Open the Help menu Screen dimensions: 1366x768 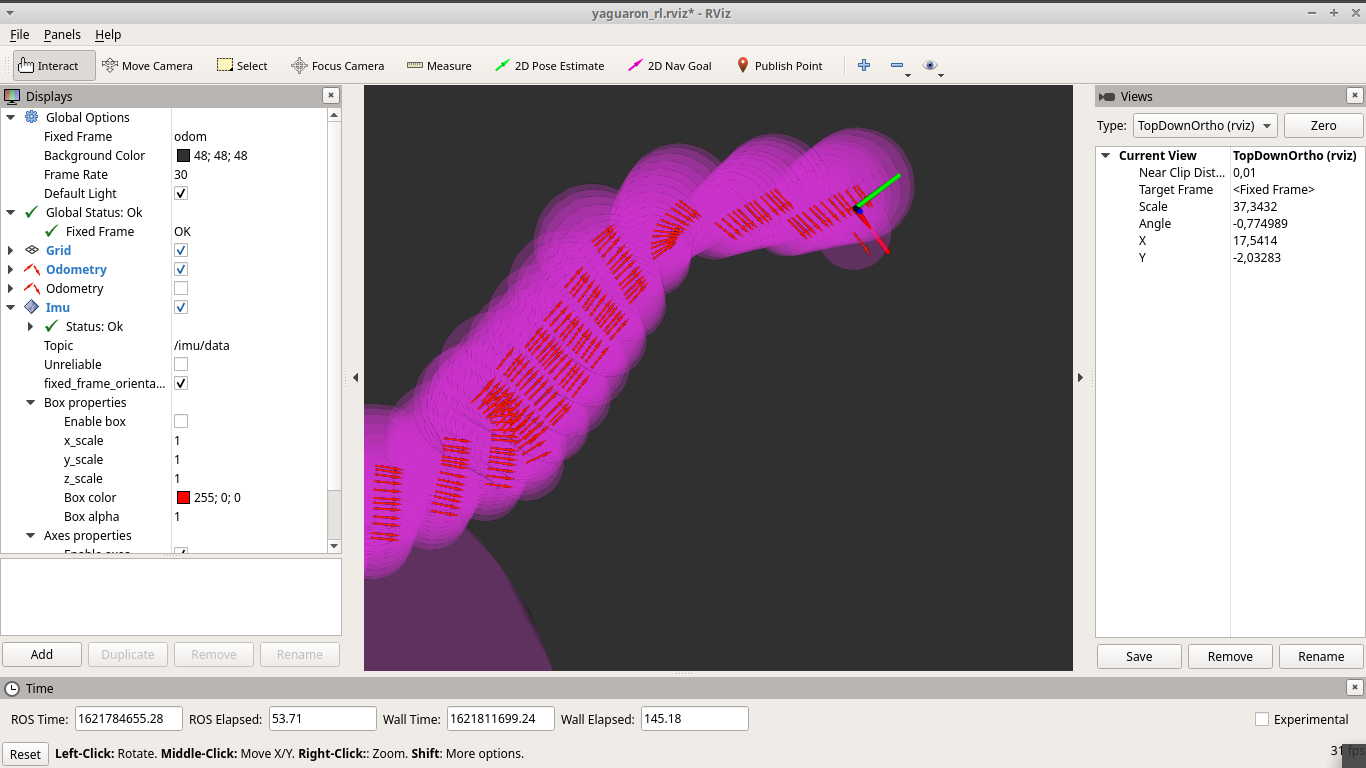click(x=108, y=34)
